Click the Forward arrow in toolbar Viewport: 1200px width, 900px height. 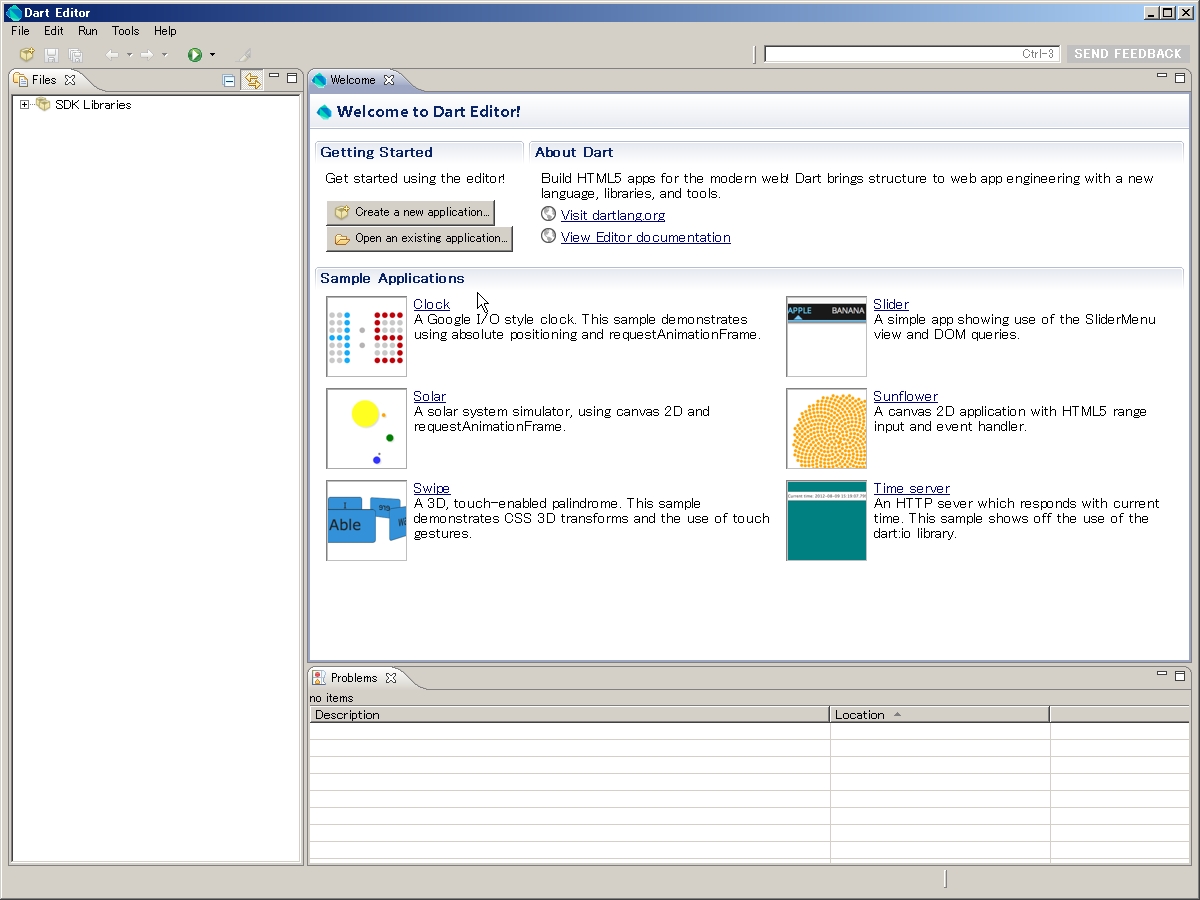pos(146,55)
